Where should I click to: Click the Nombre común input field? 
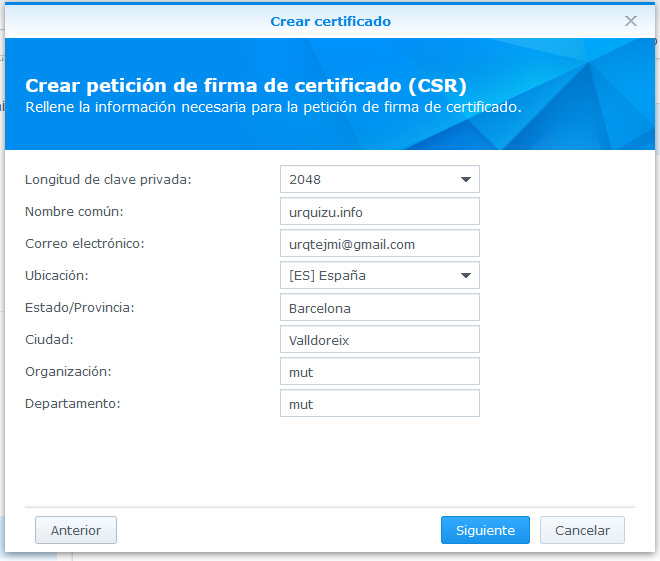pyautogui.click(x=379, y=212)
